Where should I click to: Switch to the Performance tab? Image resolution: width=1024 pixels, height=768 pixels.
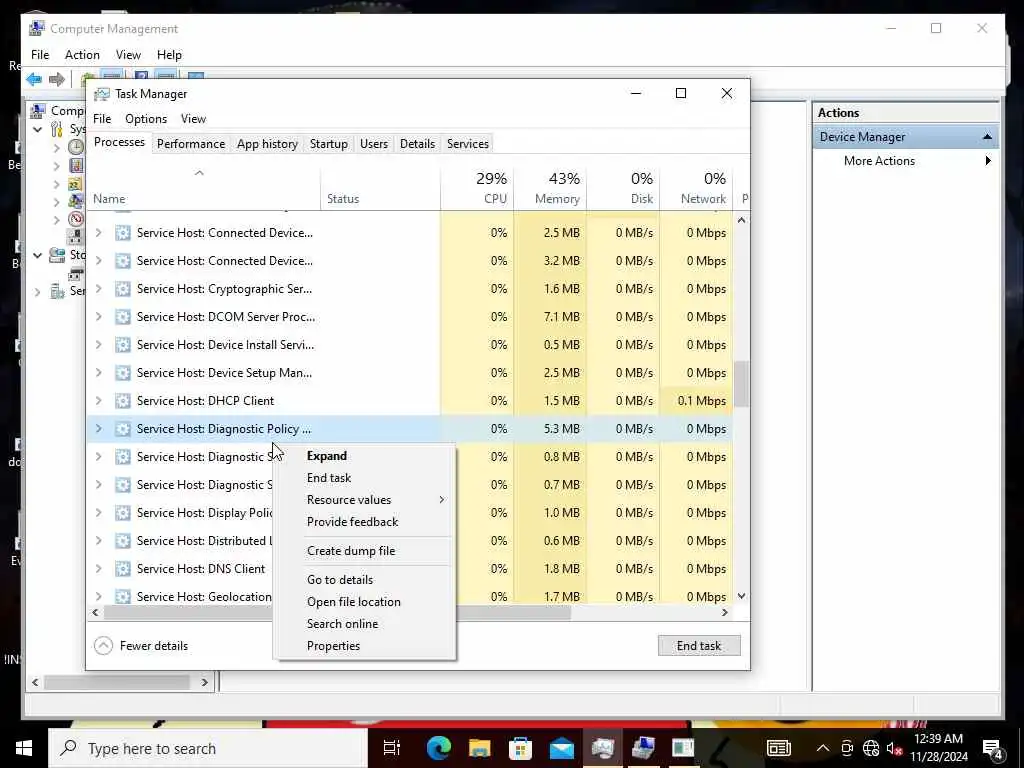pos(191,144)
